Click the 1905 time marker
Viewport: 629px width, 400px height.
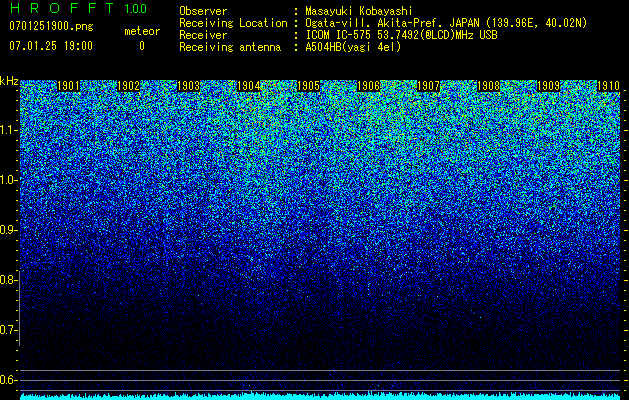pos(308,86)
